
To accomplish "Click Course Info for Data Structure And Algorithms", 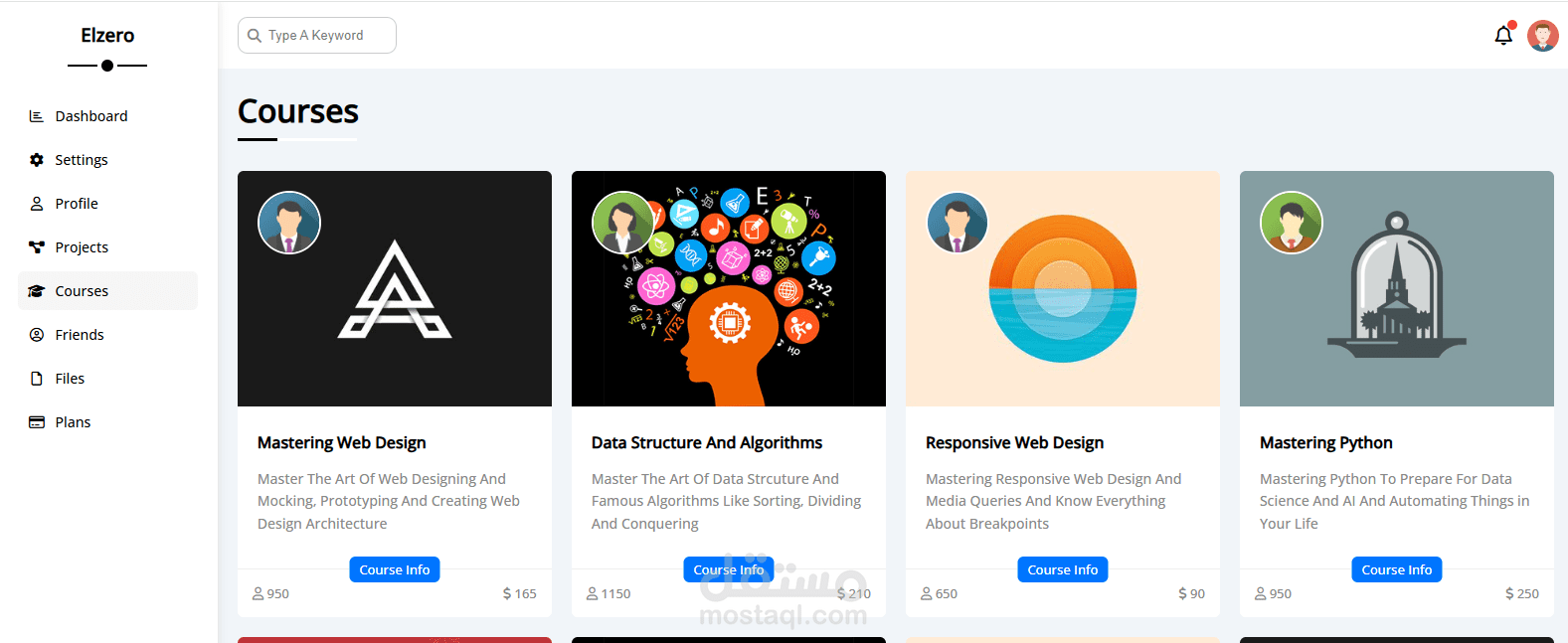I will pyautogui.click(x=729, y=569).
